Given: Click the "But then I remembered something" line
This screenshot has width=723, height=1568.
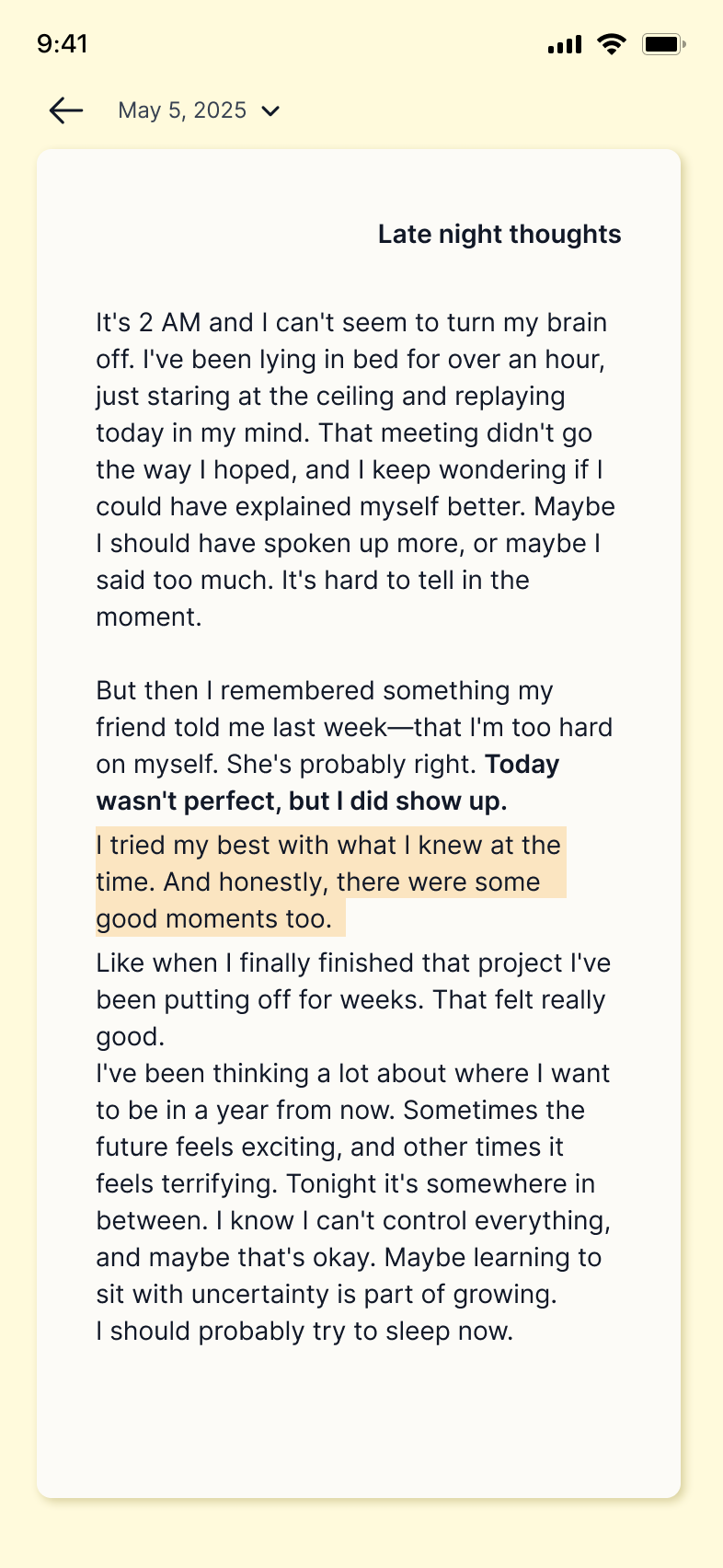Looking at the screenshot, I should pos(325,691).
